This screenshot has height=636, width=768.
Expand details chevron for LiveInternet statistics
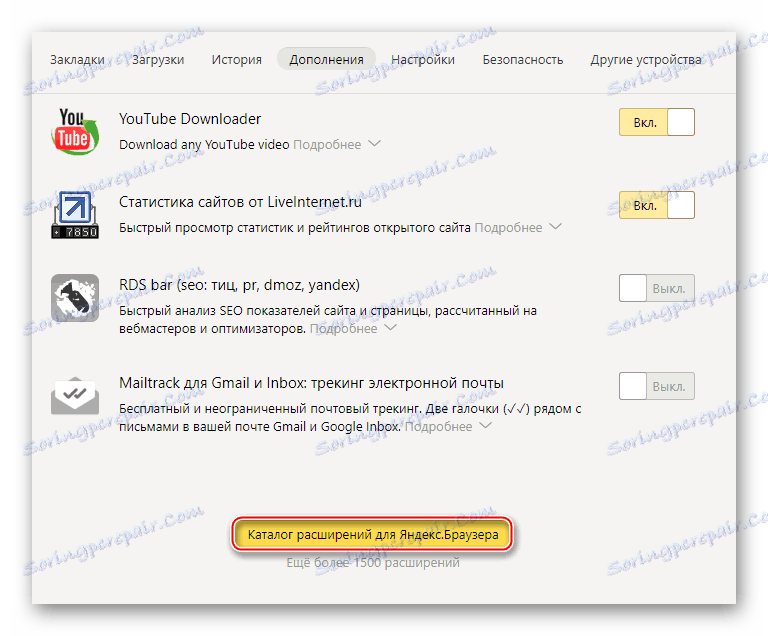[x=555, y=226]
